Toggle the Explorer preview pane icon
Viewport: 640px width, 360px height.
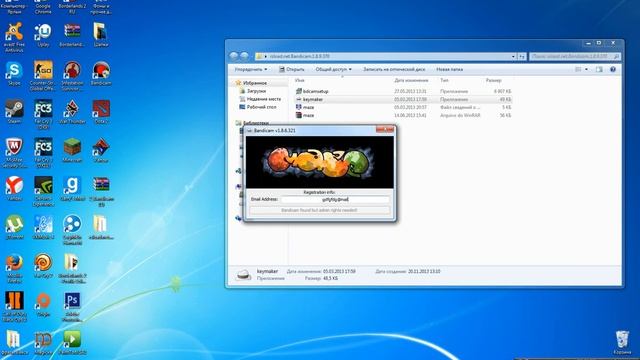[599, 69]
